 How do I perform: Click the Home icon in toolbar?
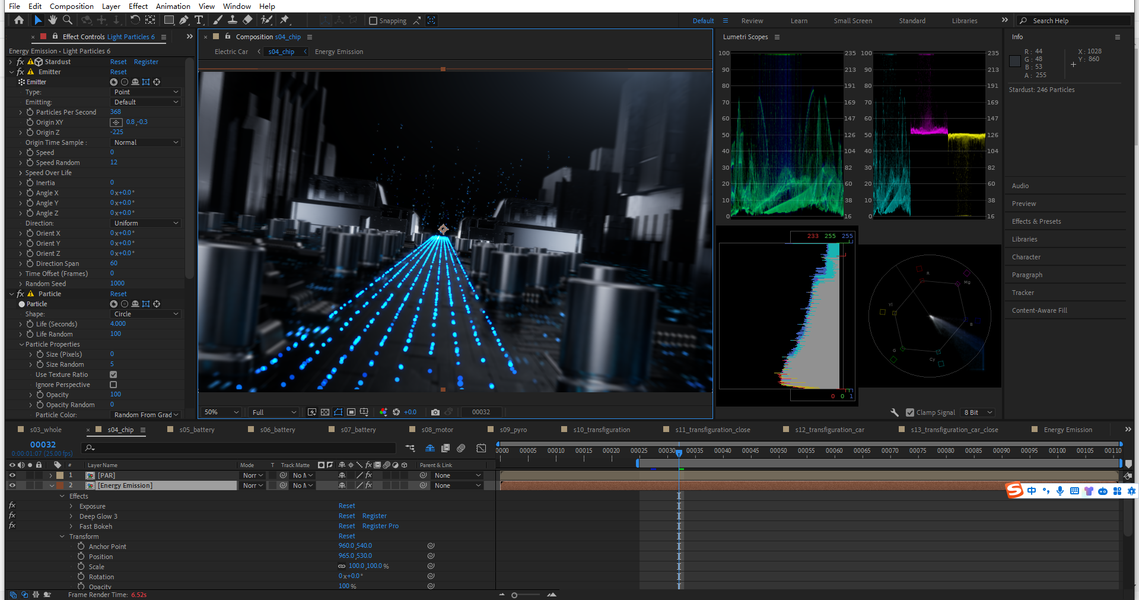click(18, 20)
